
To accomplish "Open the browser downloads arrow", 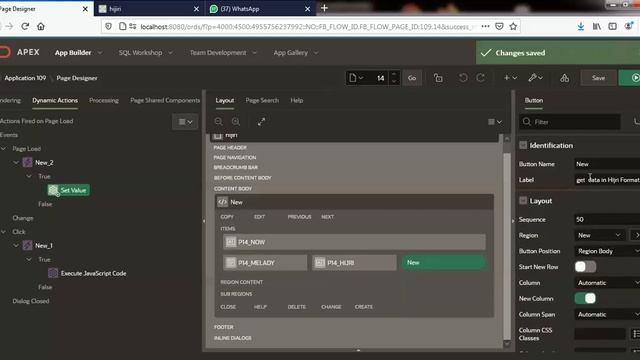I will (x=580, y=27).
